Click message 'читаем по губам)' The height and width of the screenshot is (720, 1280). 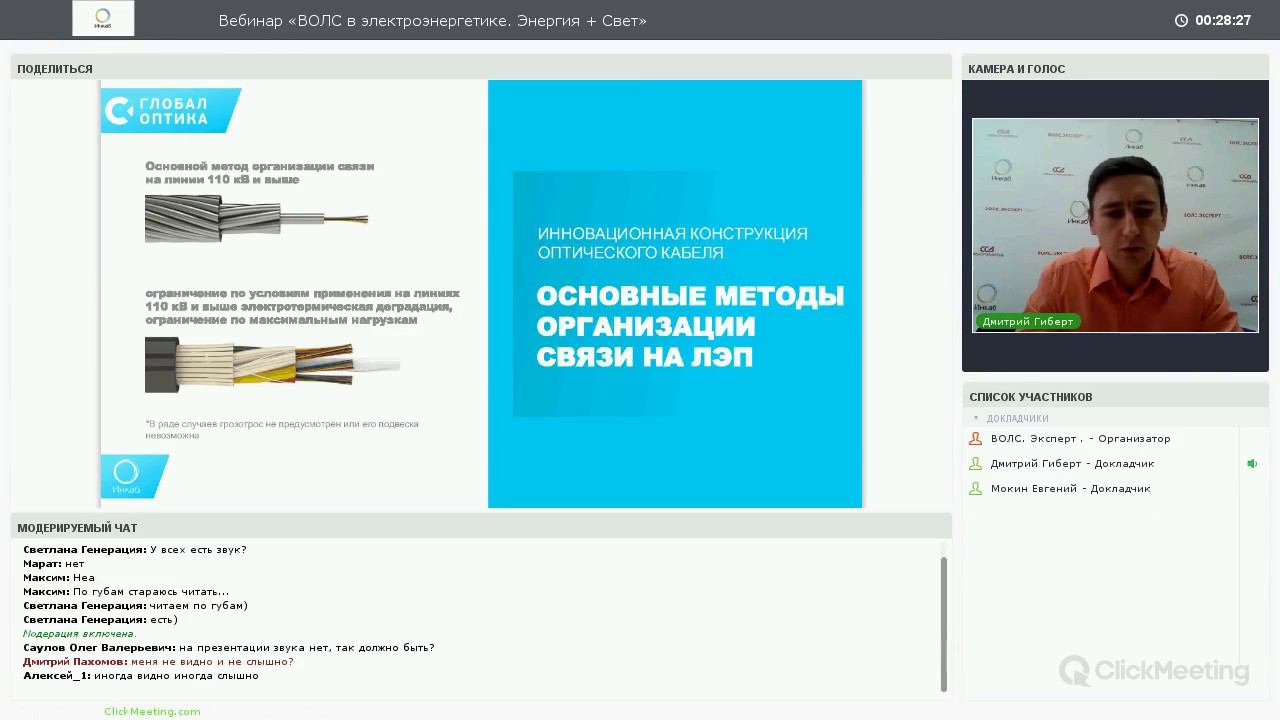click(x=199, y=605)
